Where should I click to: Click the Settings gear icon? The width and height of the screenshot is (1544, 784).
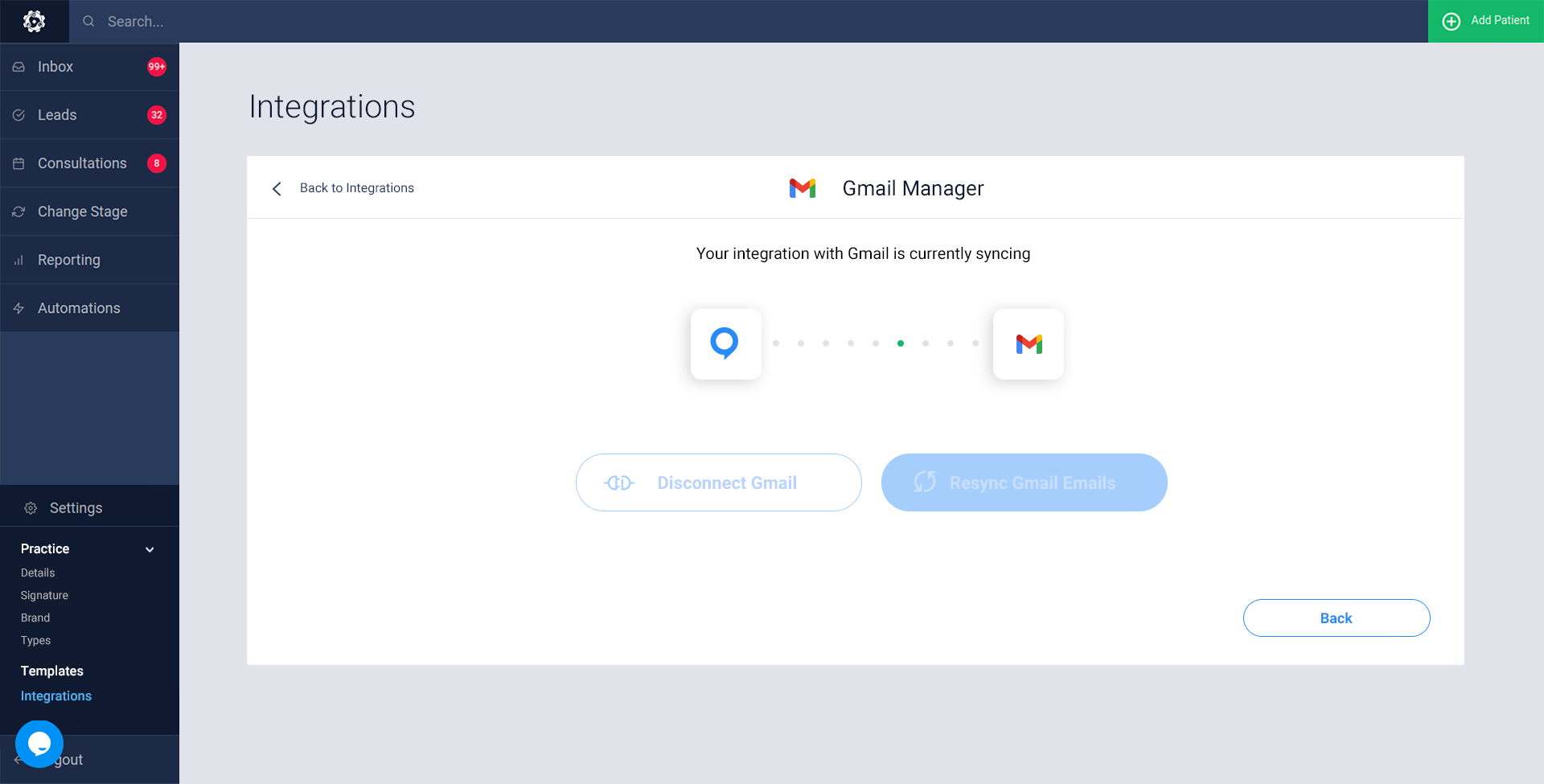point(31,508)
